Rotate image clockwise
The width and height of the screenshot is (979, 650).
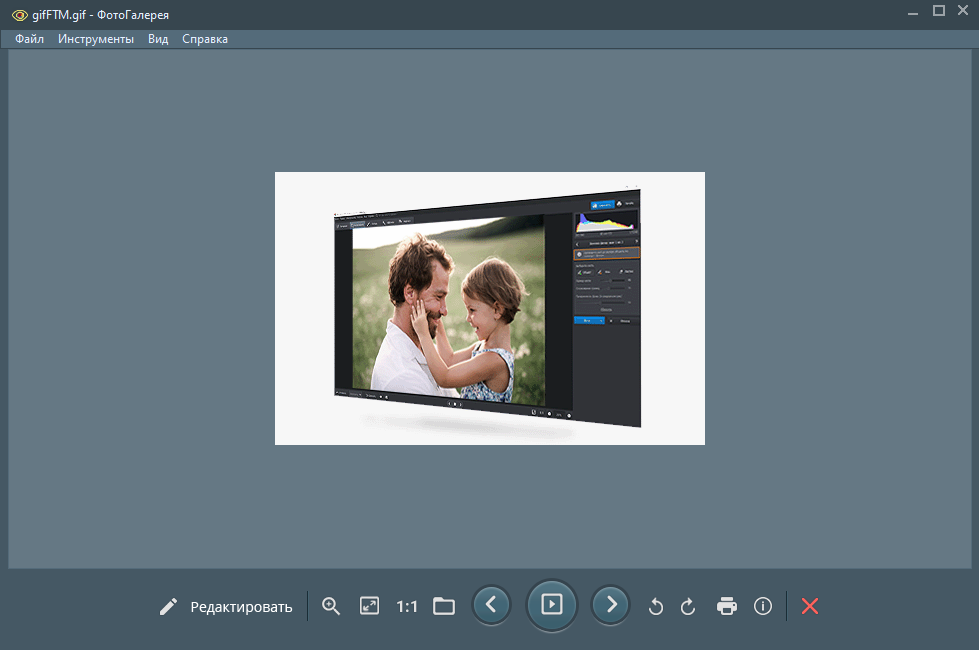point(688,606)
